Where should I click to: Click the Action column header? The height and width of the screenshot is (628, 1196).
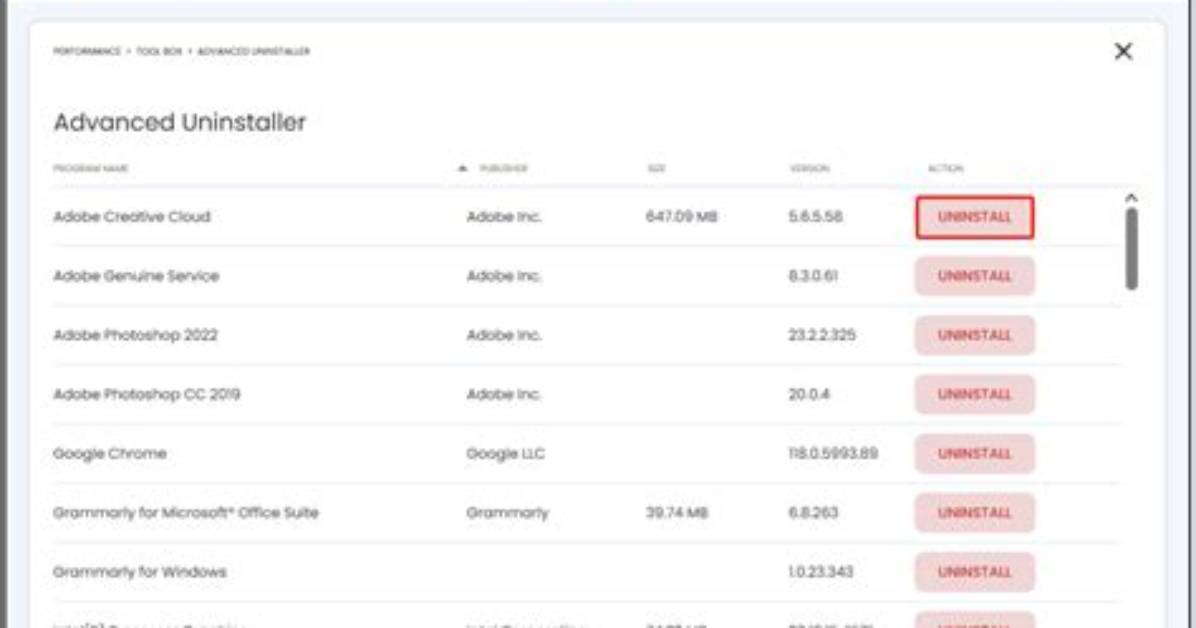[945, 168]
